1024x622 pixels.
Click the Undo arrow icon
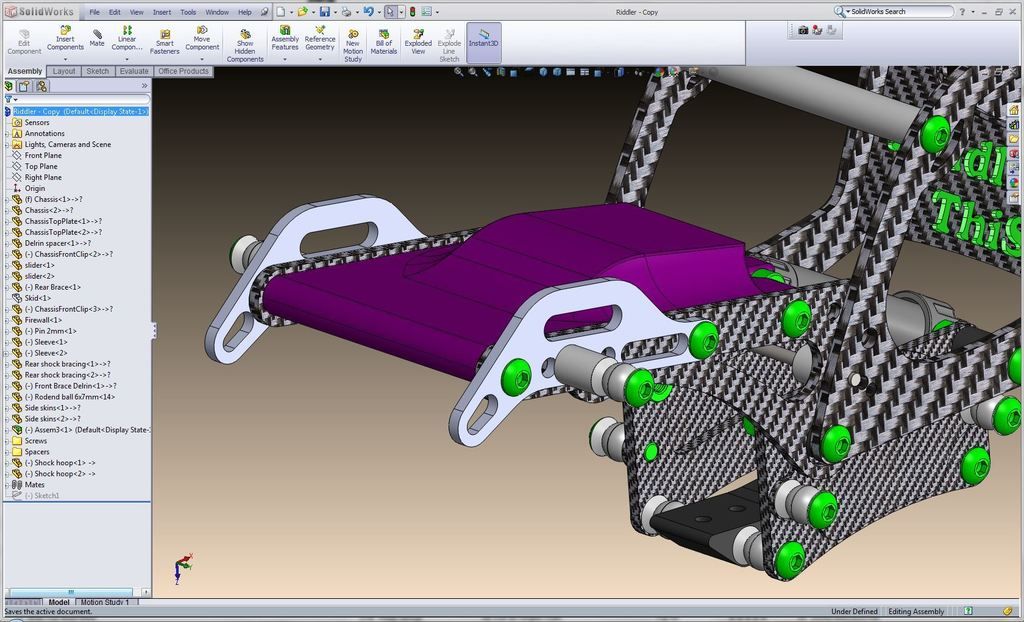368,12
